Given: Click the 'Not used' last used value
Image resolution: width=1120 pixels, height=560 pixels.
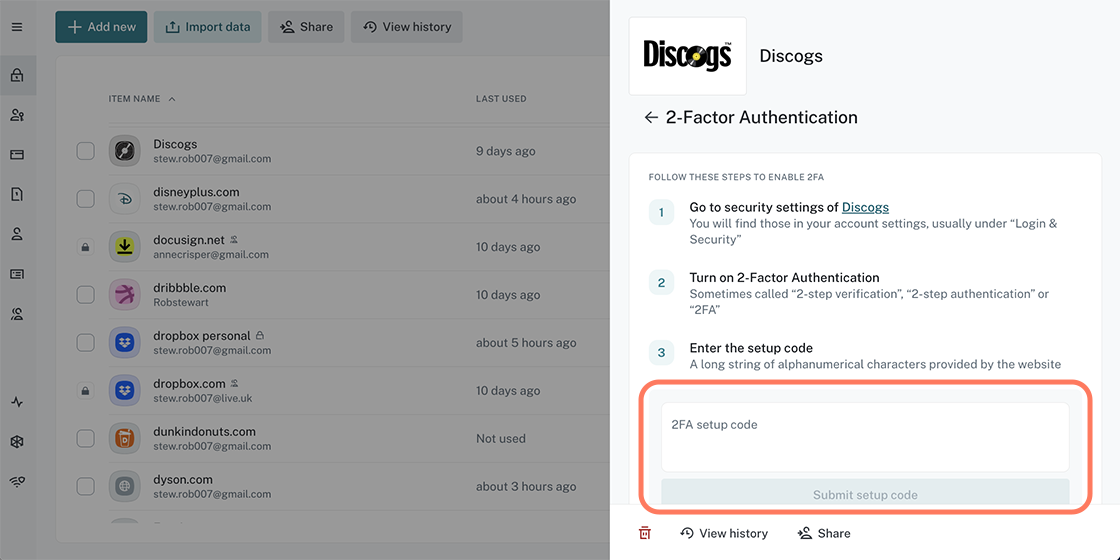Looking at the screenshot, I should (x=501, y=439).
